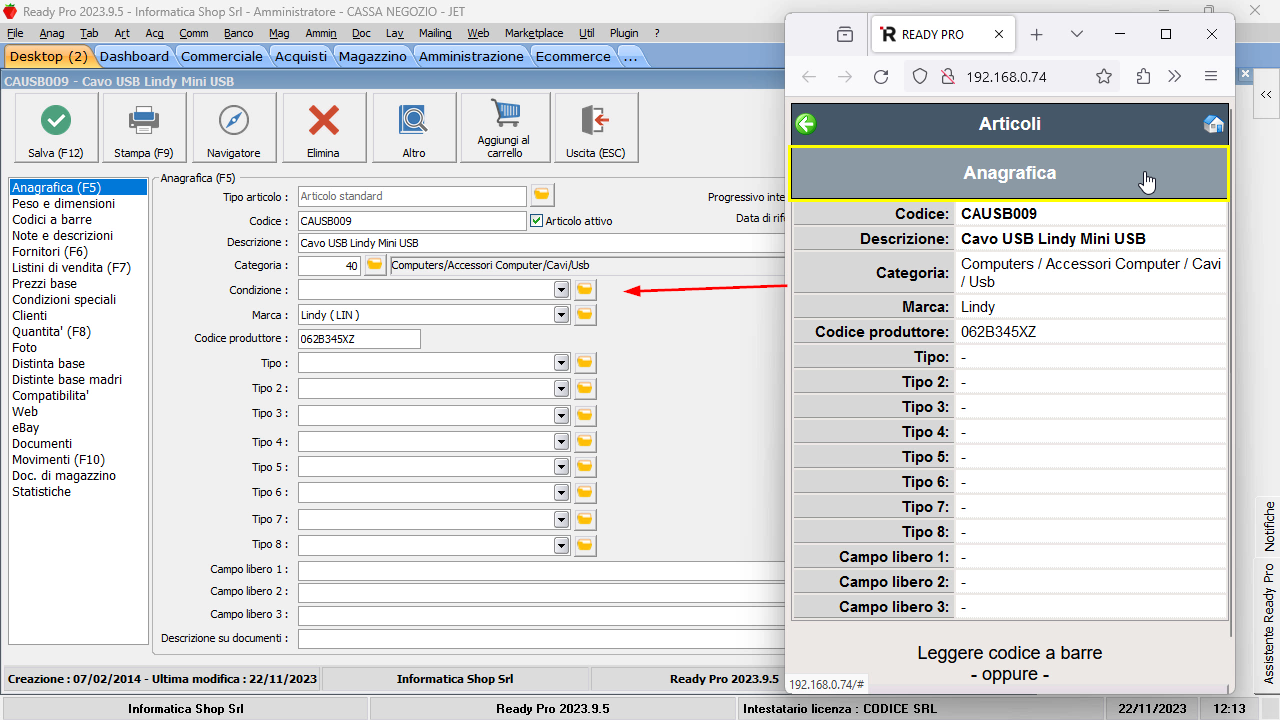Viewport: 1280px width, 720px height.
Task: Click home icon in Articoli web header
Action: click(1213, 124)
